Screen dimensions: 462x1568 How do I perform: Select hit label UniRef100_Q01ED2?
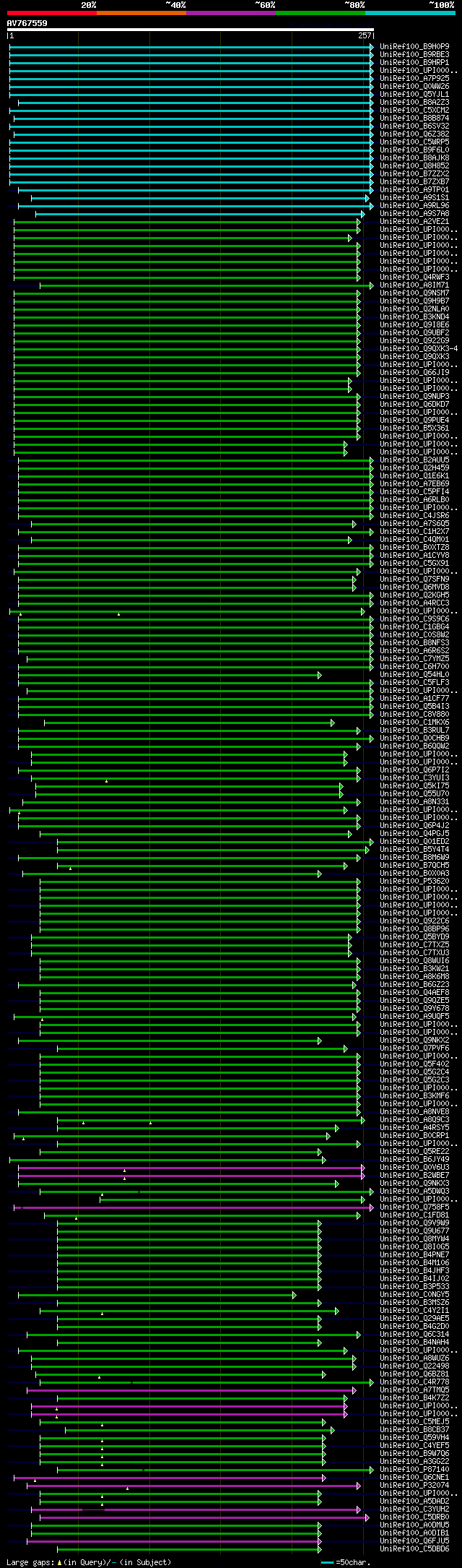click(414, 841)
